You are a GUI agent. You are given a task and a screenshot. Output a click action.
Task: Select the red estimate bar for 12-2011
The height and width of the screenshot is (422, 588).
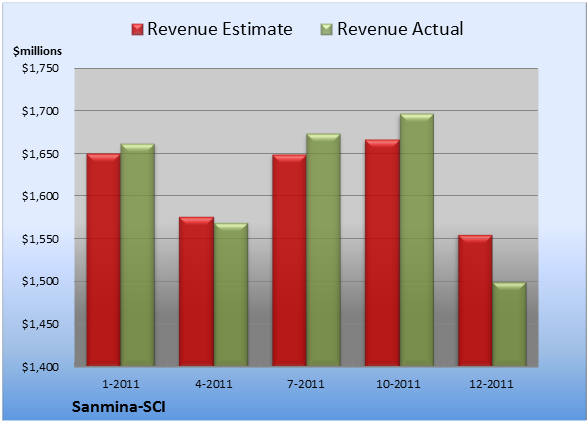tap(475, 300)
